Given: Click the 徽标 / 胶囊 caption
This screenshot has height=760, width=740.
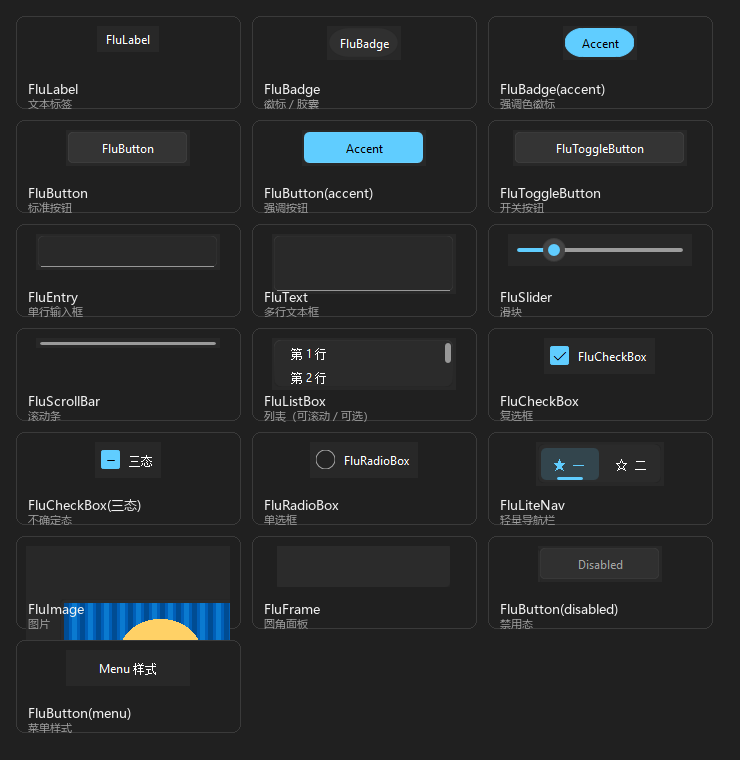Looking at the screenshot, I should click(291, 104).
